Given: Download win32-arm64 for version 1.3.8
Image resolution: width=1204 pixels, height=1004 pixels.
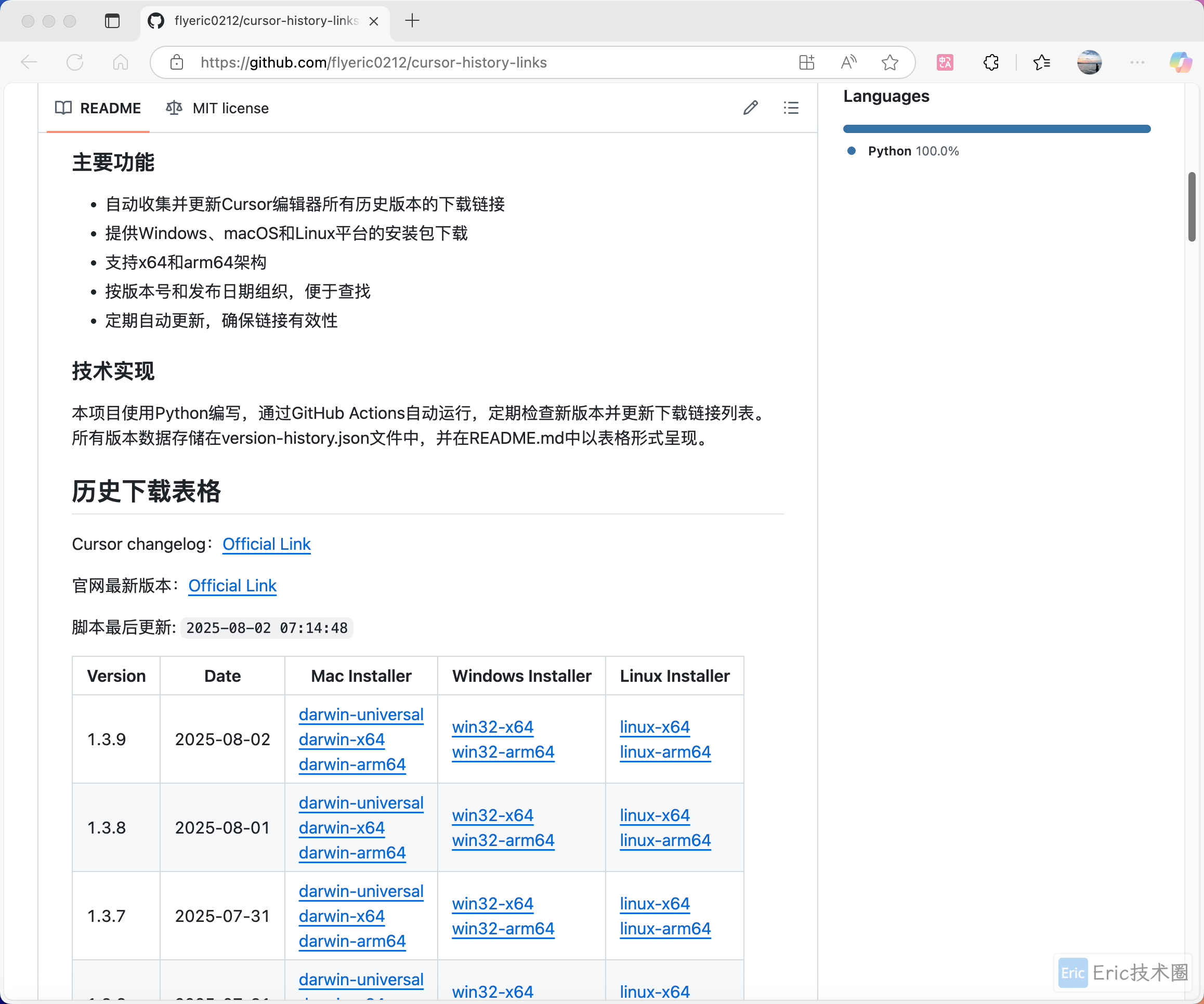Looking at the screenshot, I should [503, 840].
